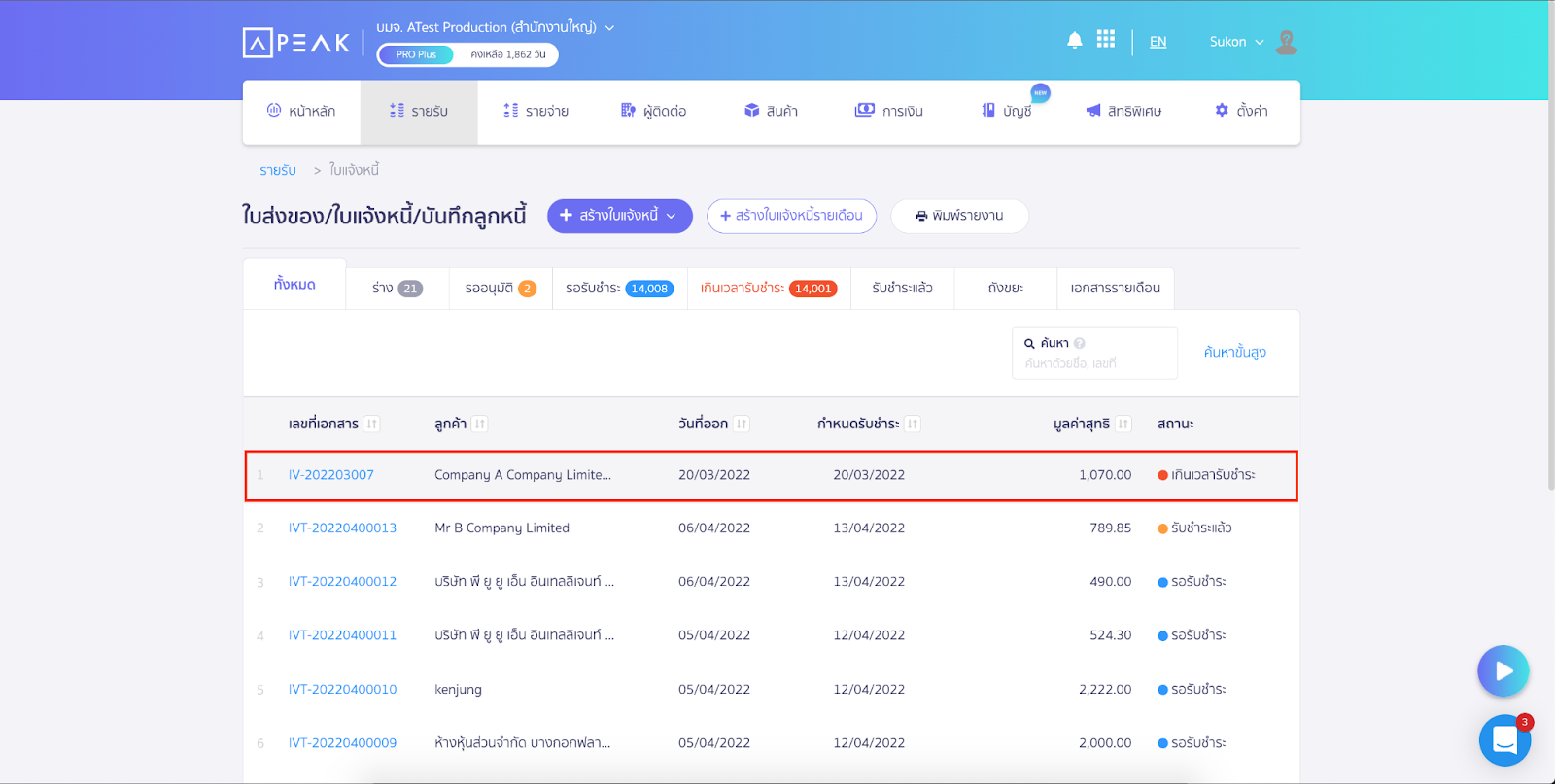Click the finance money icon
The image size is (1555, 784).
pyautogui.click(x=864, y=110)
